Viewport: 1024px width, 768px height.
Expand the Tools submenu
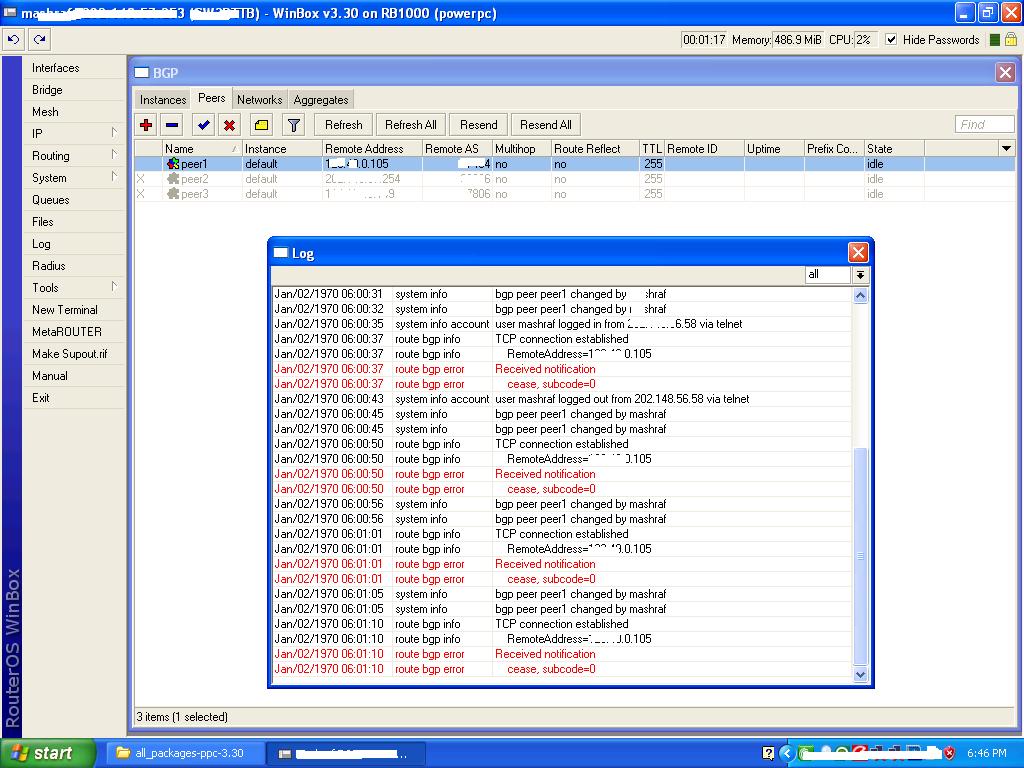[114, 287]
